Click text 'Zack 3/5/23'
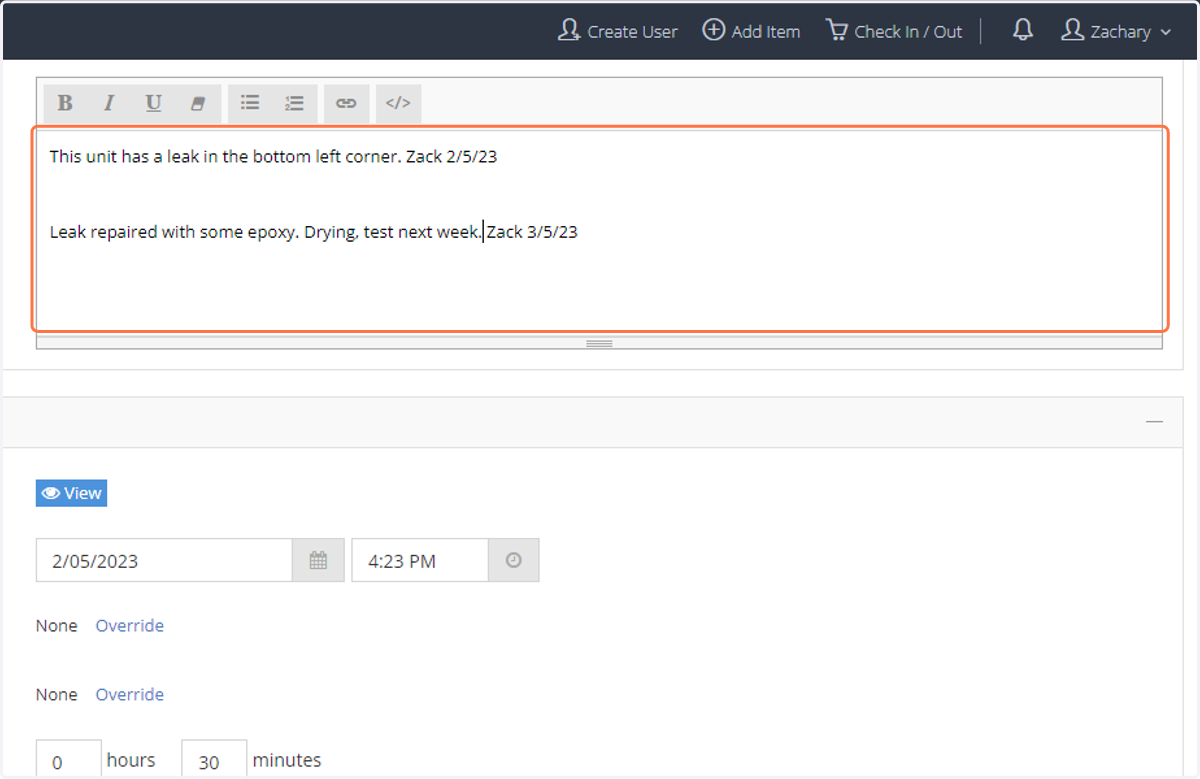The width and height of the screenshot is (1200, 779). (532, 232)
